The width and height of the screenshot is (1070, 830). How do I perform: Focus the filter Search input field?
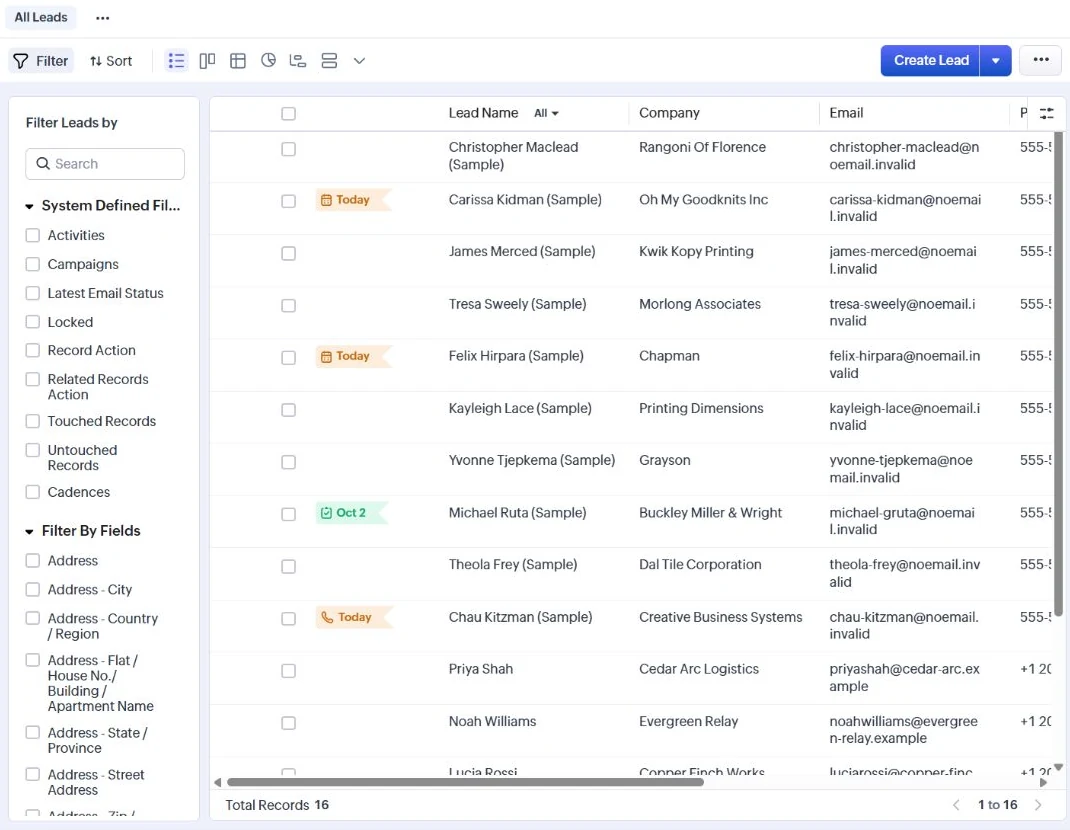[105, 164]
